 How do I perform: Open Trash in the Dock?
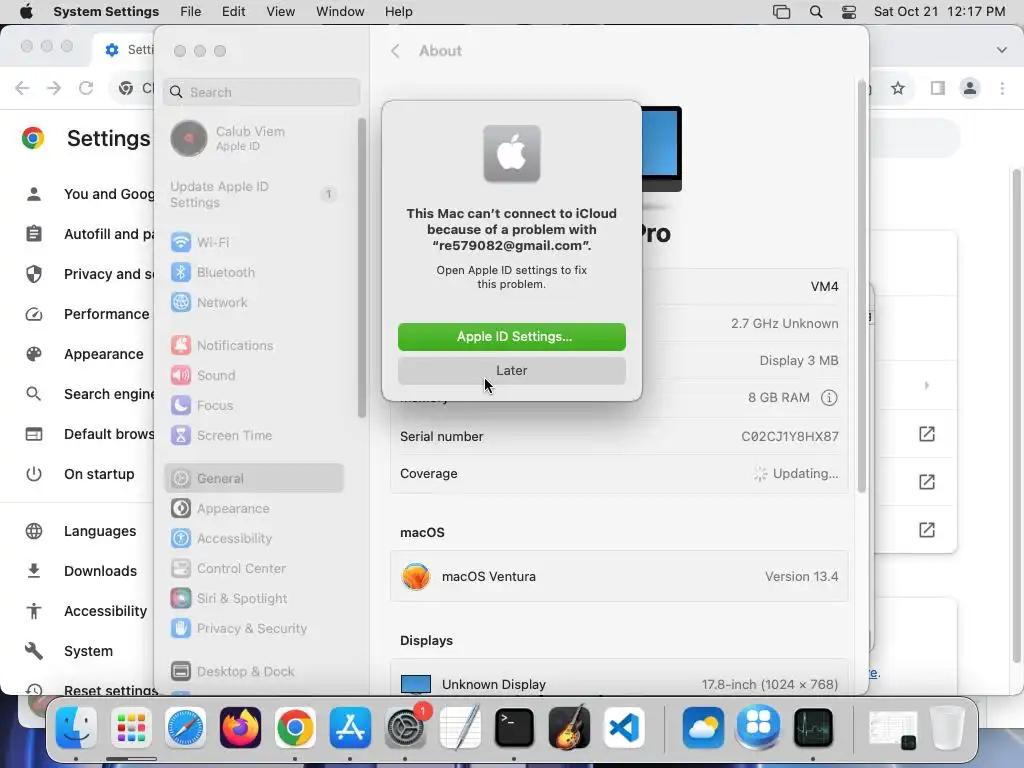tap(946, 728)
